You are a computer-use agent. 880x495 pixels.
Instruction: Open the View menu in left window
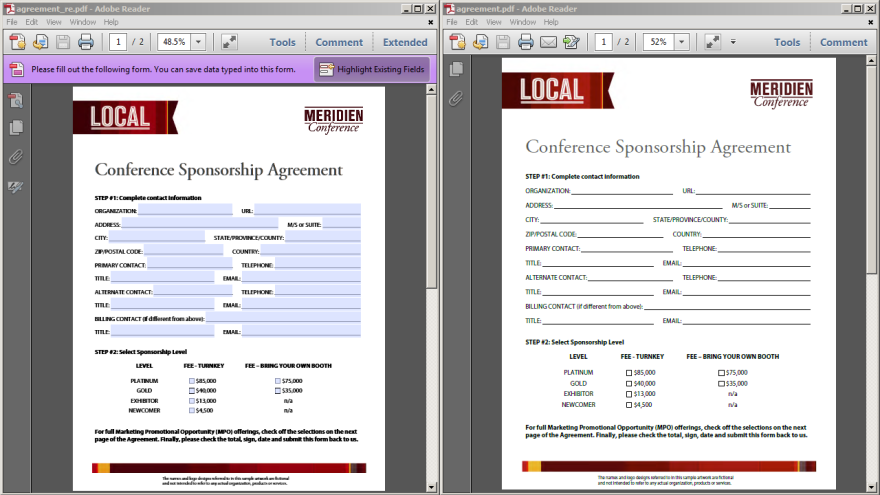(x=53, y=21)
